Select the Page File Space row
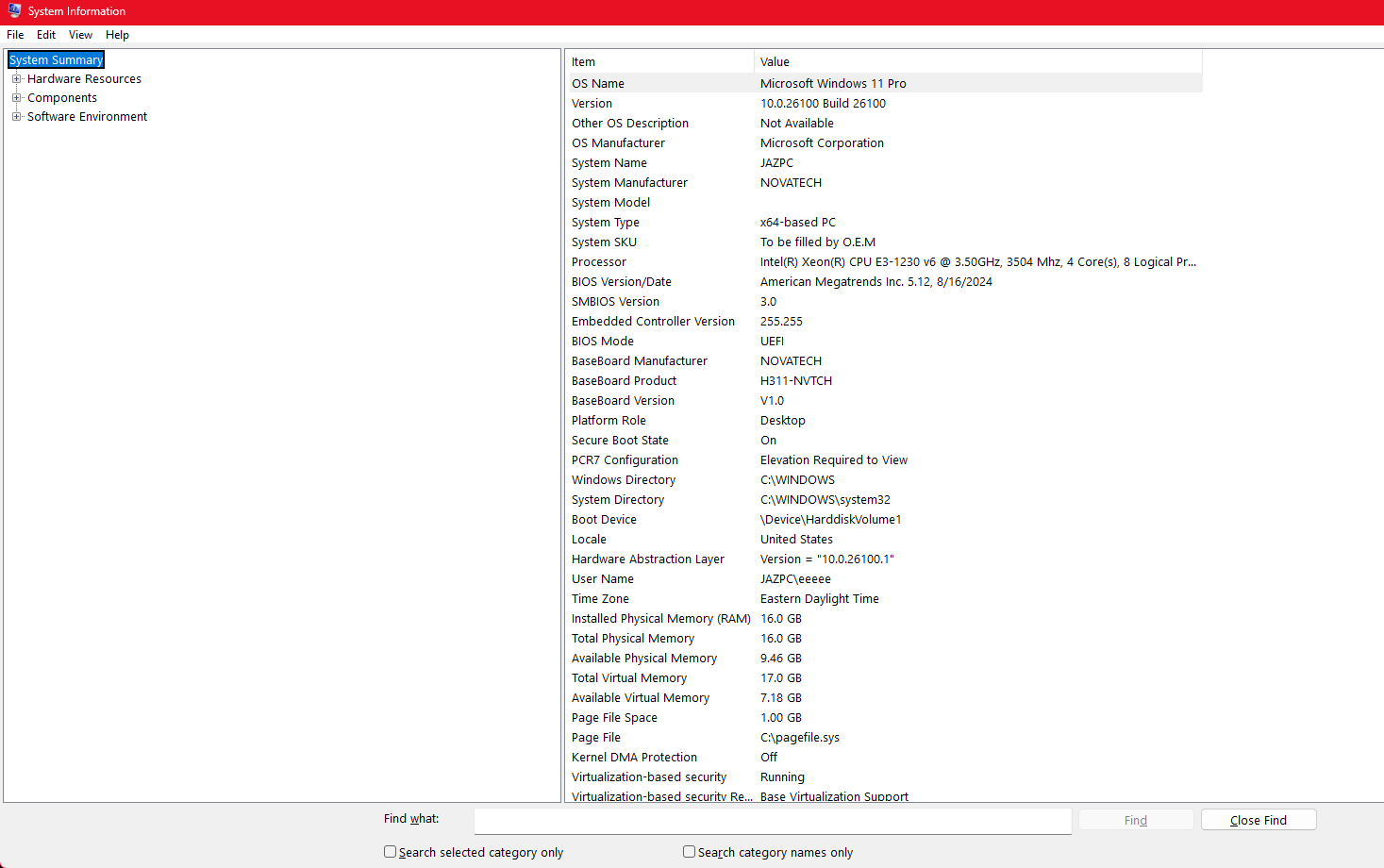Screen dimensions: 1384x868 point(886,717)
